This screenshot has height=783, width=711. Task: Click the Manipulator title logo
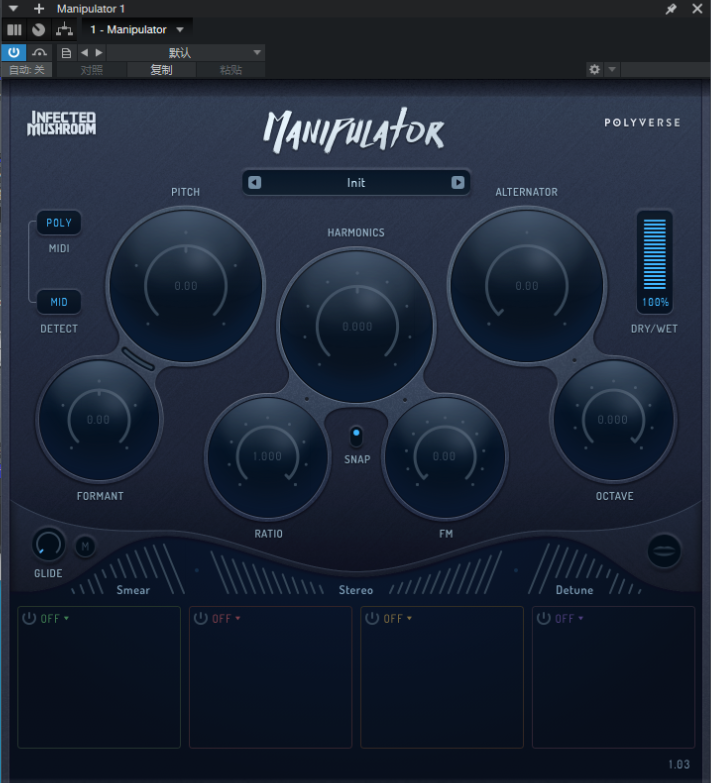point(354,130)
